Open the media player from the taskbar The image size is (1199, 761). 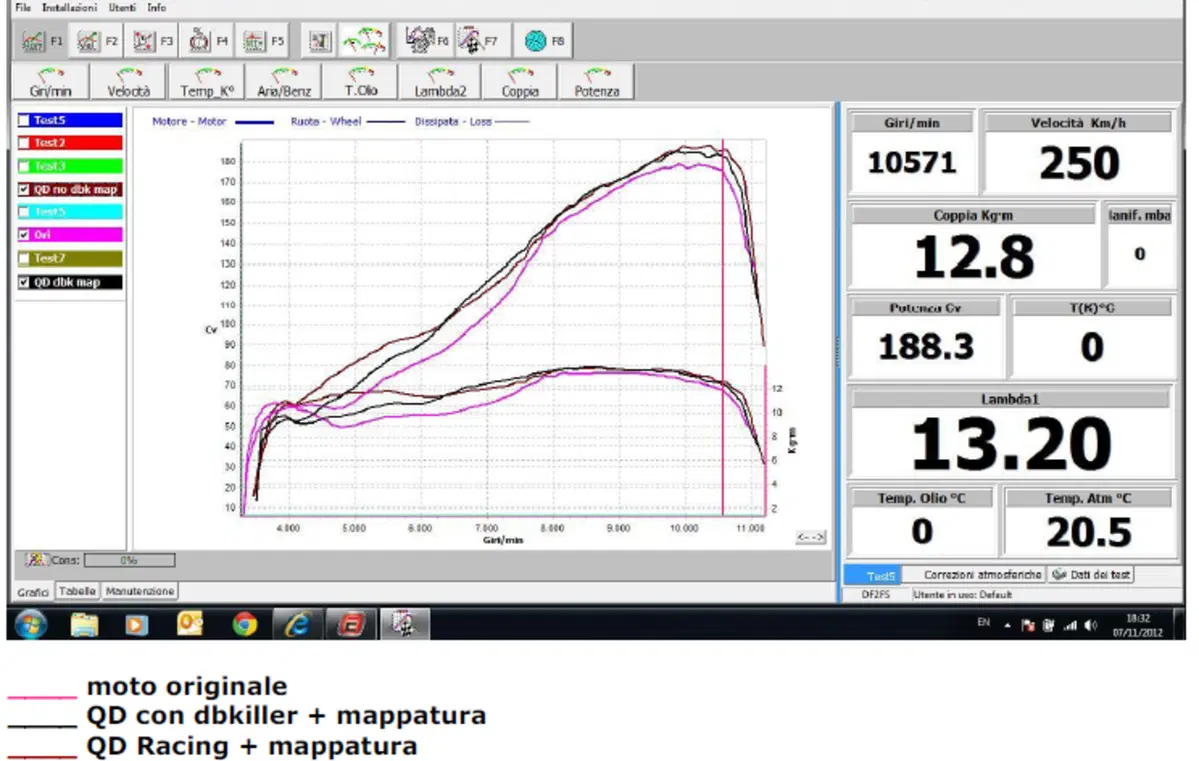(136, 625)
